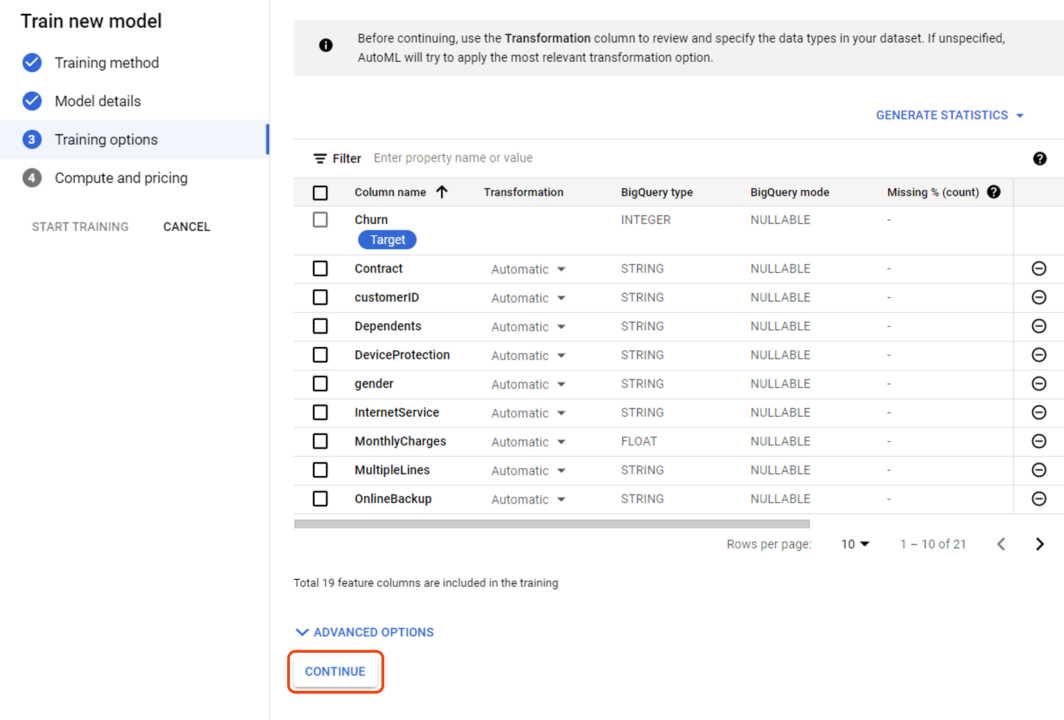Select the checkbox for the Churn row

321,219
